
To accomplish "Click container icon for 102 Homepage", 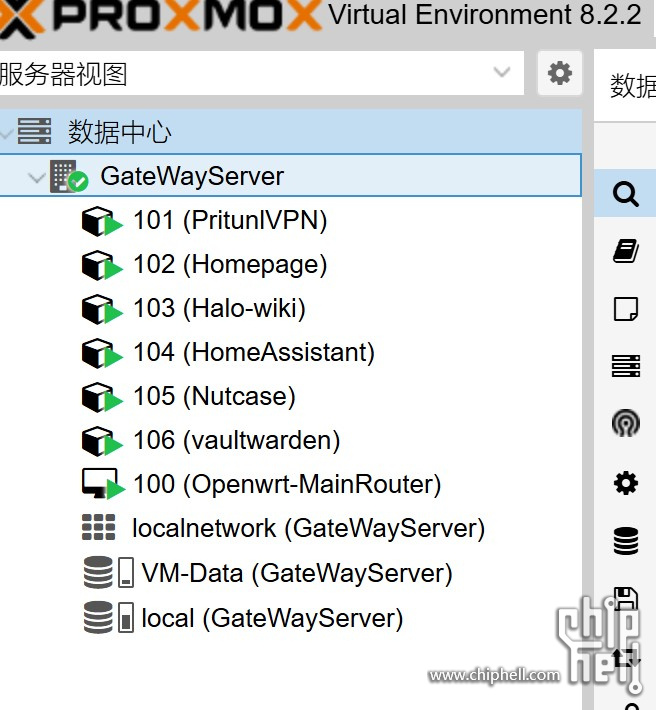I will [102, 265].
